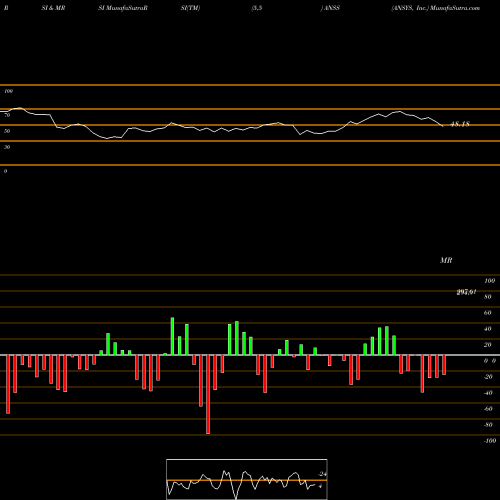
Task: Click the MR histogram title label
Action: pyautogui.click(x=446, y=260)
